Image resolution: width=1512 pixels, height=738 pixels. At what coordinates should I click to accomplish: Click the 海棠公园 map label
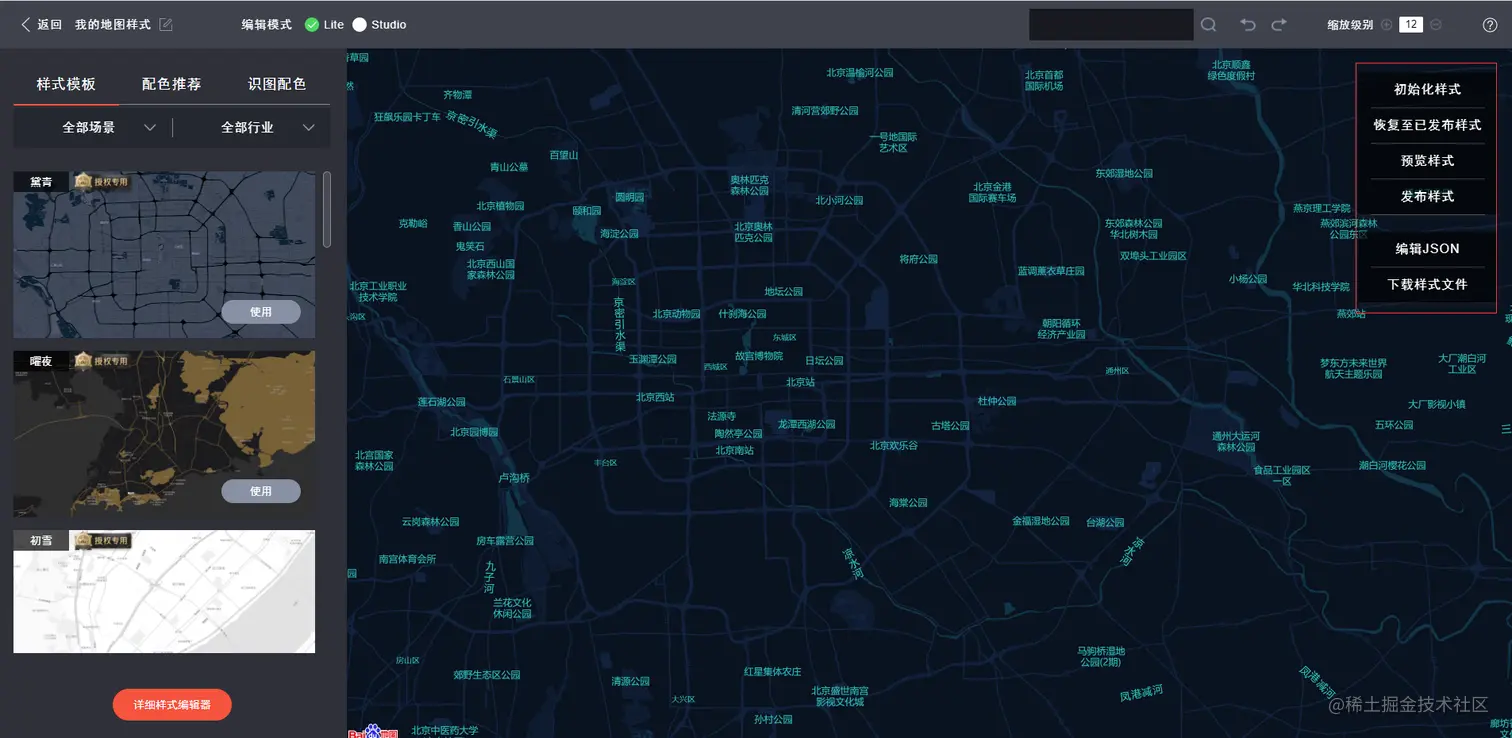tap(909, 502)
